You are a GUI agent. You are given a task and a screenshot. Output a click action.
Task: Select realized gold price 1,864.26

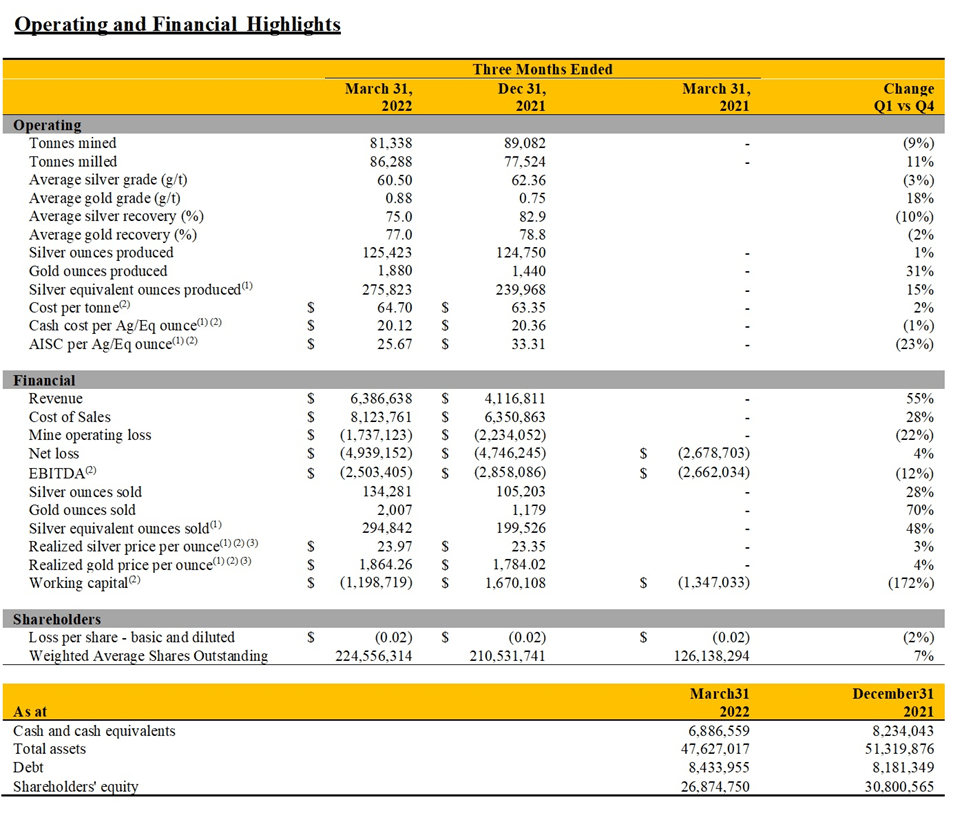pos(386,565)
